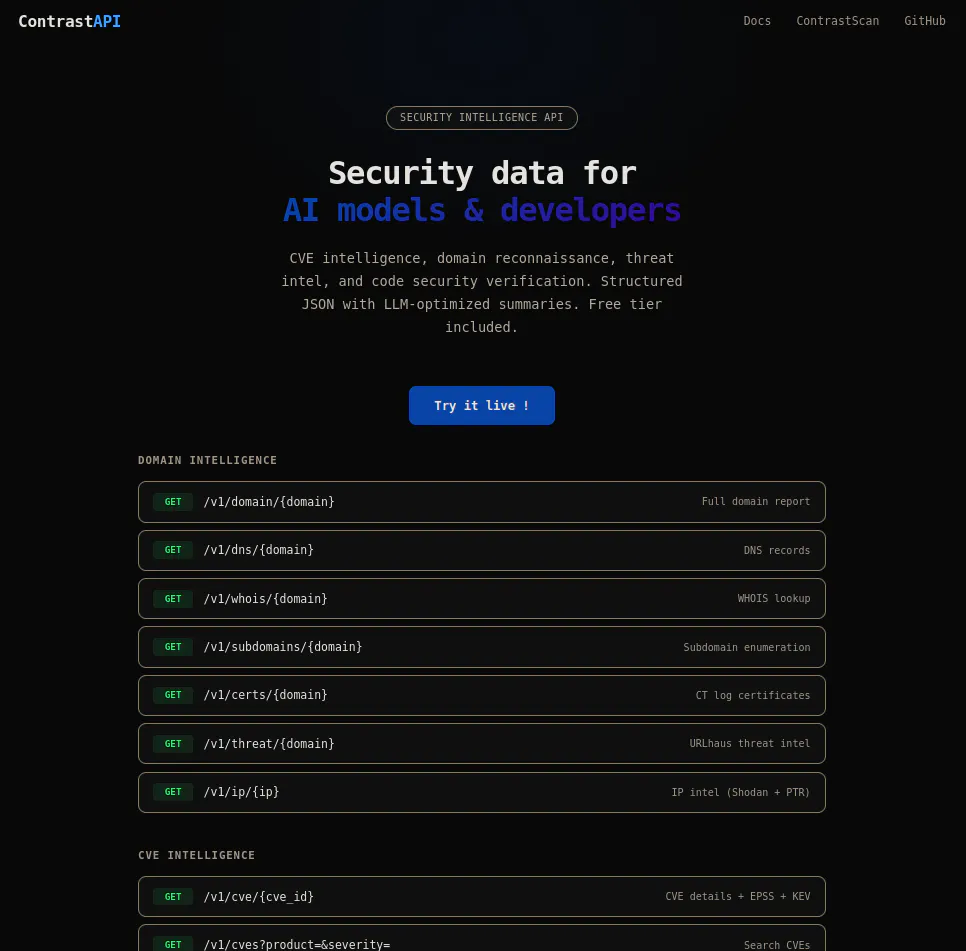Click the 'DNS records' description text

pyautogui.click(x=777, y=550)
